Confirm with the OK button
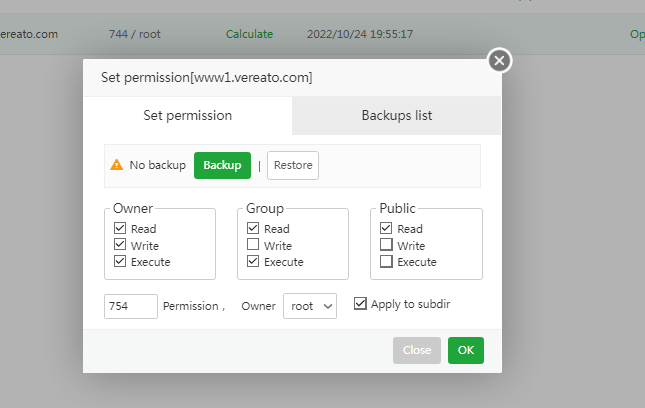Image resolution: width=645 pixels, height=408 pixels. [x=465, y=350]
